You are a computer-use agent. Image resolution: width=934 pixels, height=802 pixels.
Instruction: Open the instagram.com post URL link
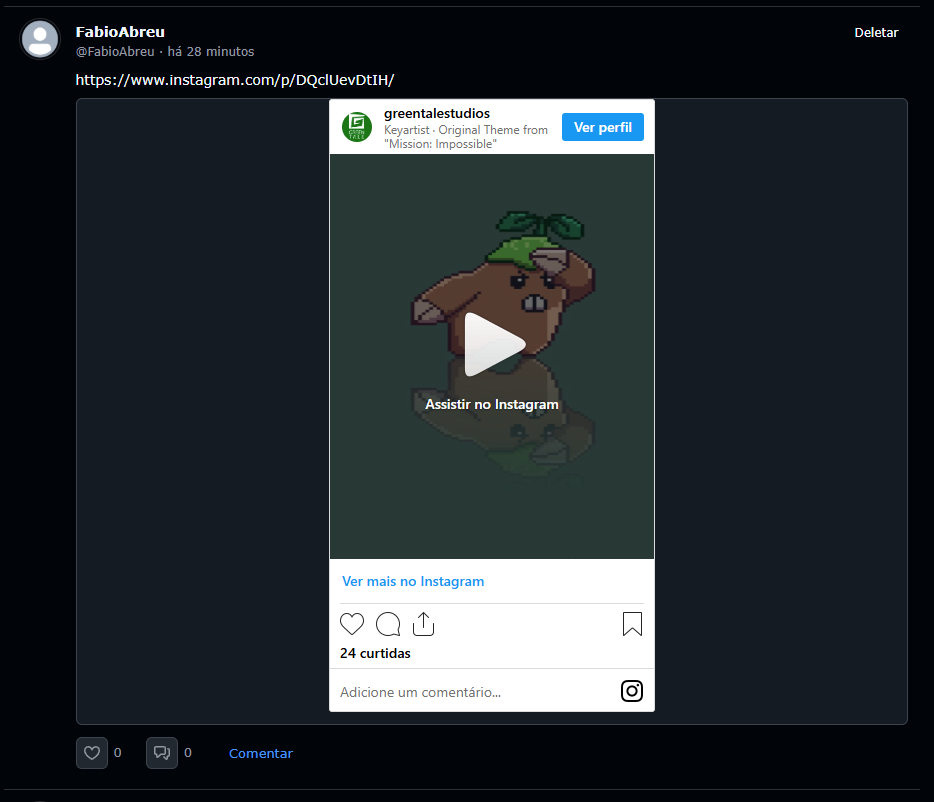pos(235,79)
